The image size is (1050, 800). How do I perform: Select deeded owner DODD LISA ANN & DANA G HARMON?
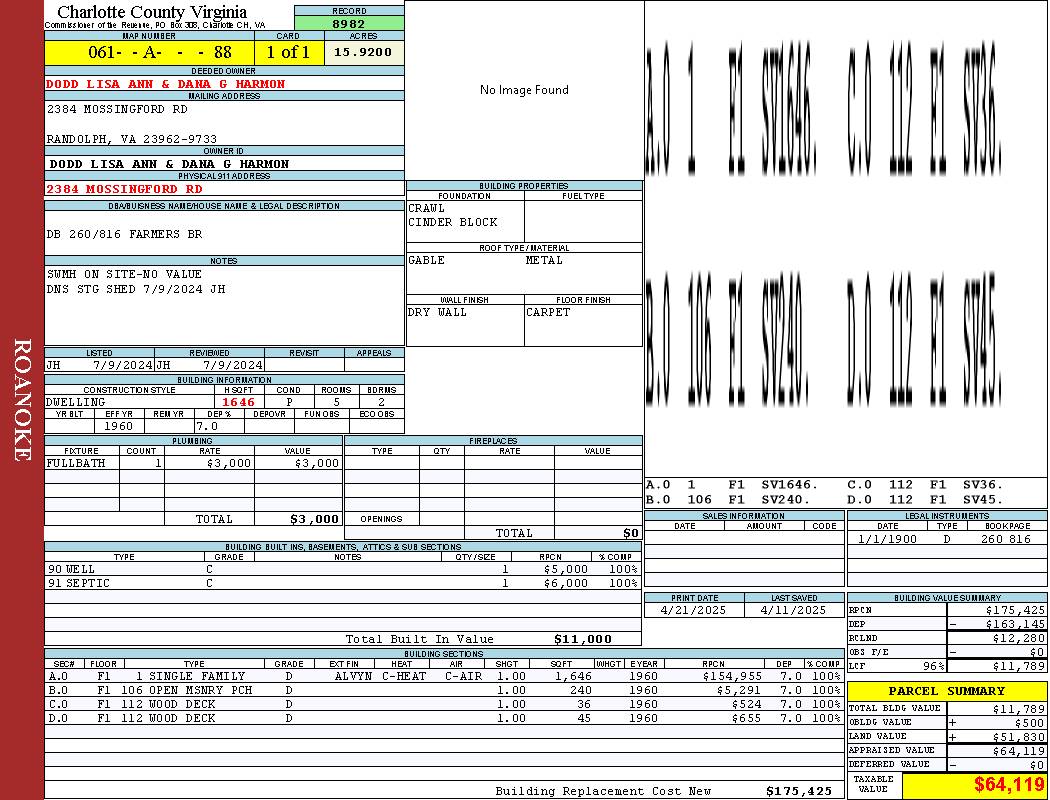click(x=165, y=84)
